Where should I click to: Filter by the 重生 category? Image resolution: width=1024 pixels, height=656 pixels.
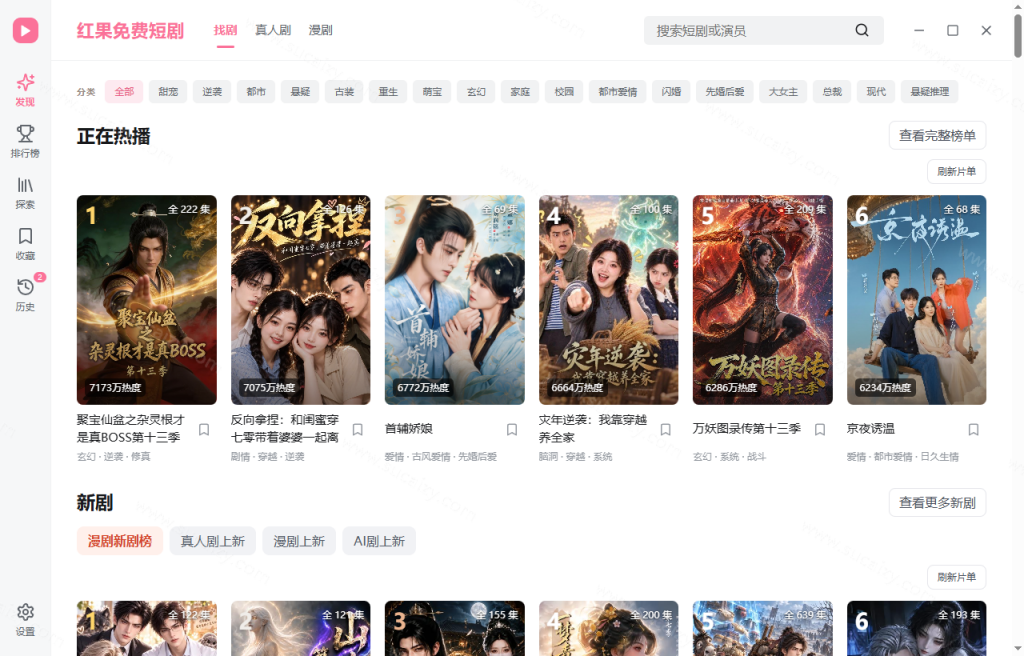(x=388, y=91)
